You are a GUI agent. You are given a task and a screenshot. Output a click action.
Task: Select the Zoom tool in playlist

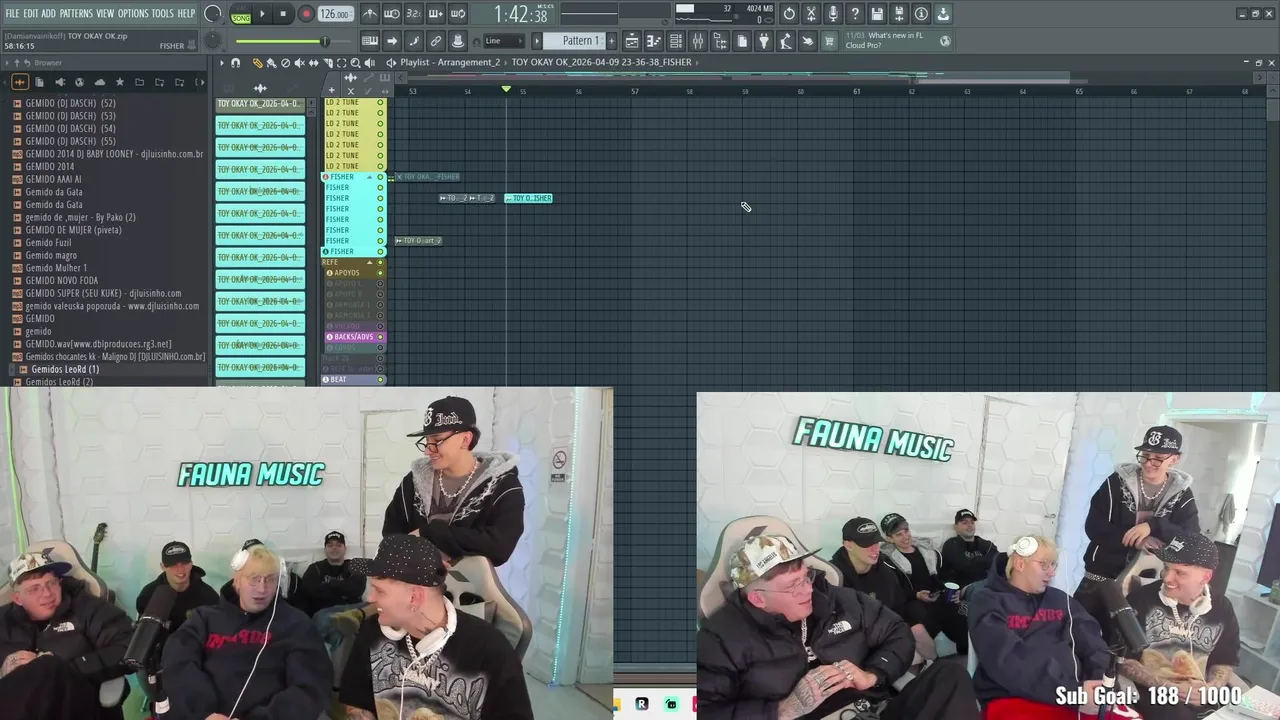tap(356, 62)
